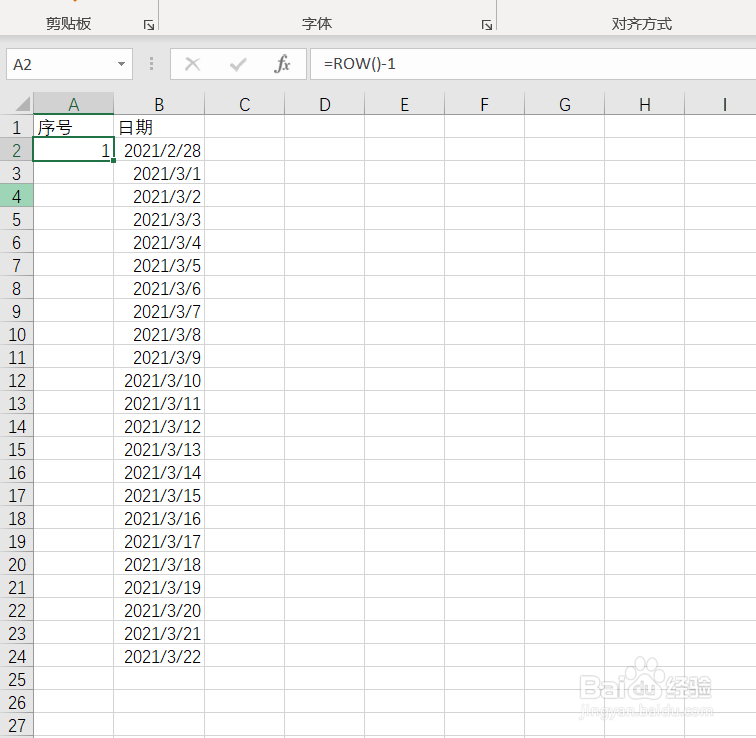This screenshot has height=738, width=756.
Task: Click cell with date 2021/3/15
Action: pos(159,495)
